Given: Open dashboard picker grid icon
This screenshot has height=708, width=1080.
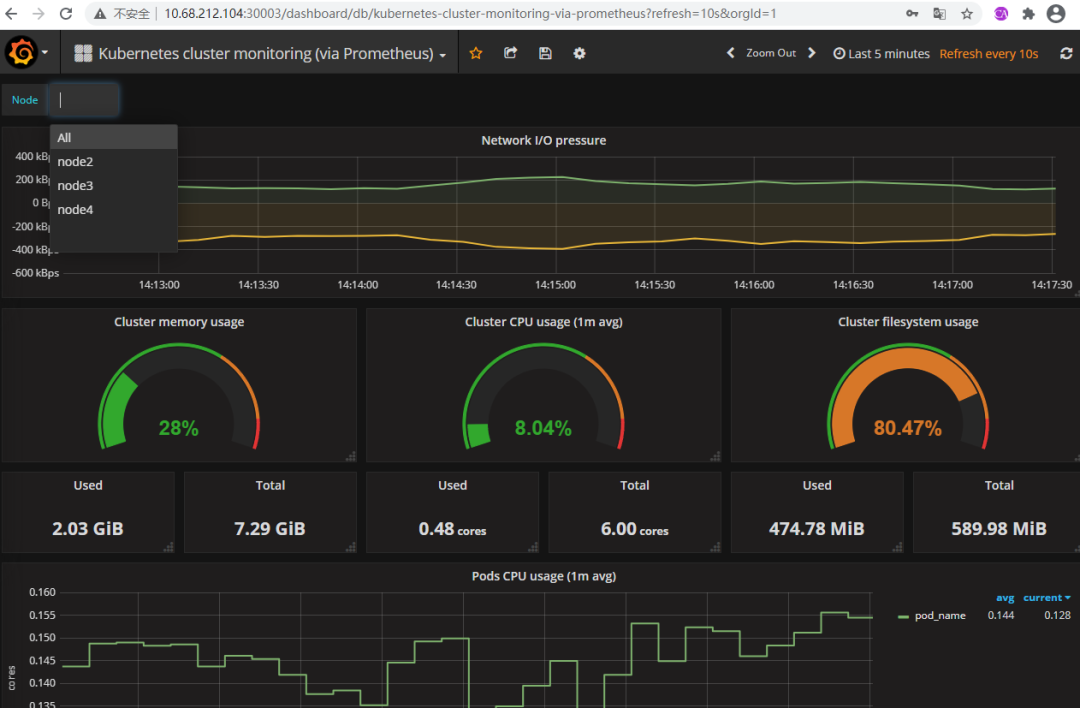Looking at the screenshot, I should coord(83,53).
